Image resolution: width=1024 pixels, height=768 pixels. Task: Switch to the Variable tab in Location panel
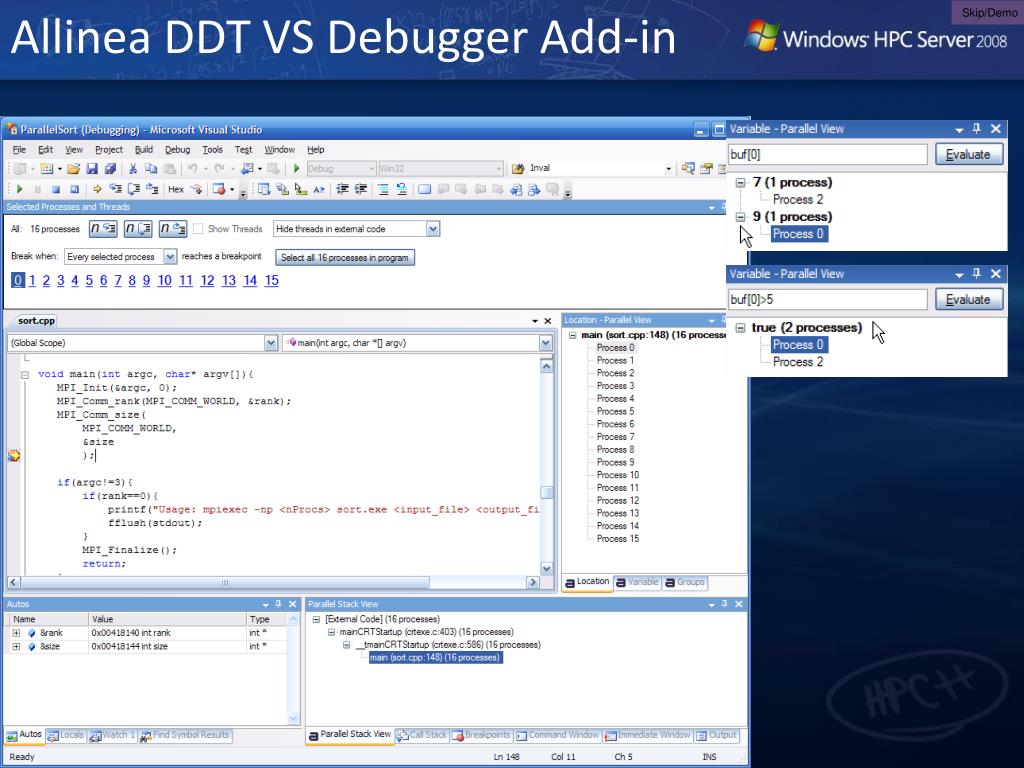point(637,582)
